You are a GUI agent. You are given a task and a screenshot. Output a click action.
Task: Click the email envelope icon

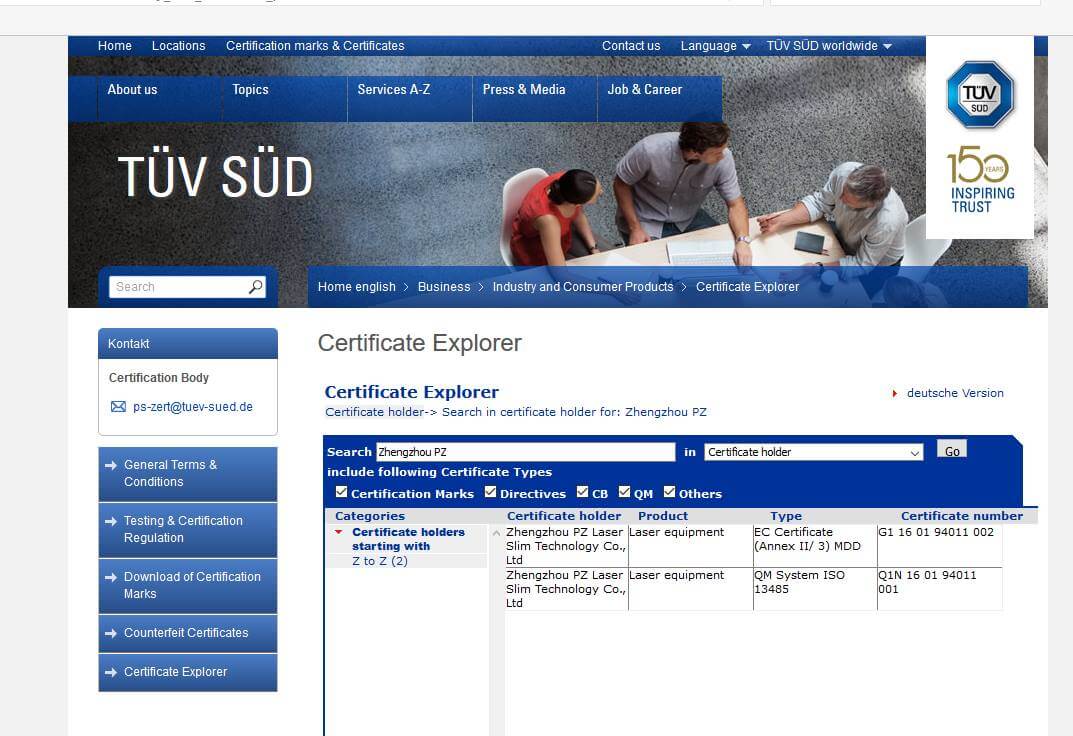click(x=118, y=407)
